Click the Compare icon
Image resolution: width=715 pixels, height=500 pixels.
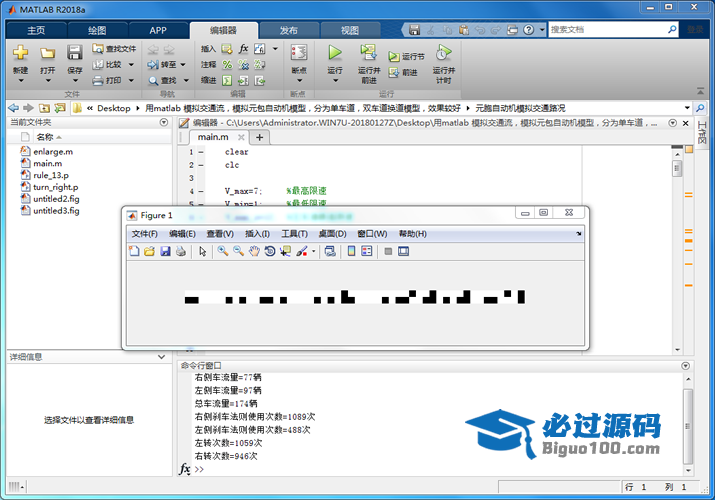[98, 65]
